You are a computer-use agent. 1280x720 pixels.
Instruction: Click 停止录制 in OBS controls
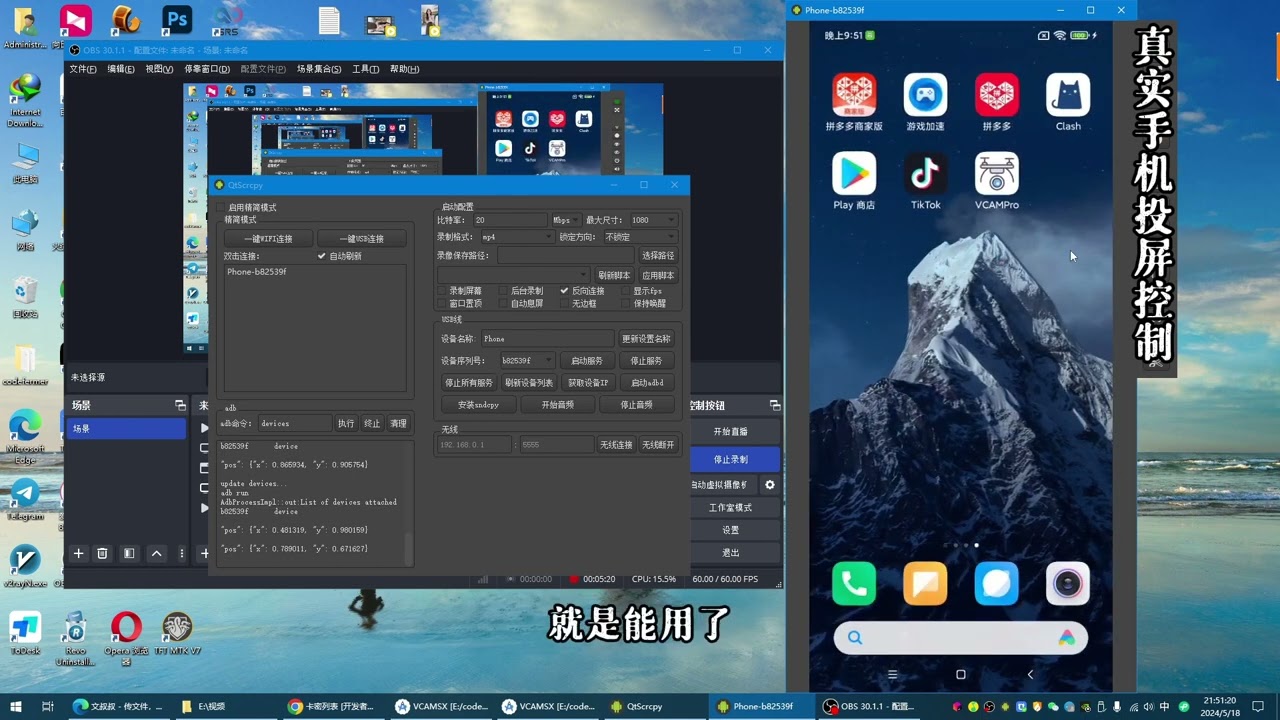pos(731,459)
